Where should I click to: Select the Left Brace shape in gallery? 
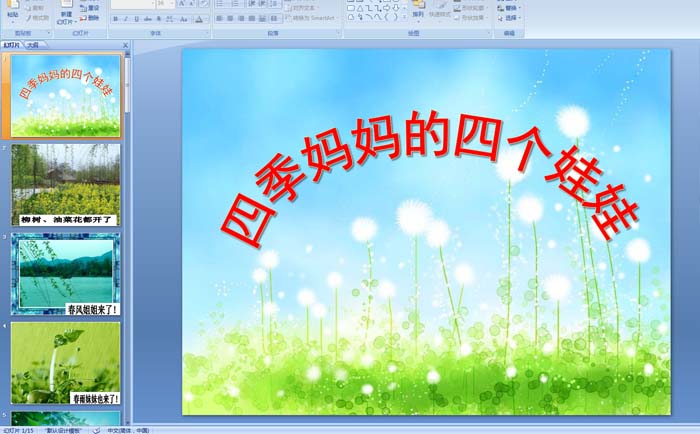coord(387,17)
